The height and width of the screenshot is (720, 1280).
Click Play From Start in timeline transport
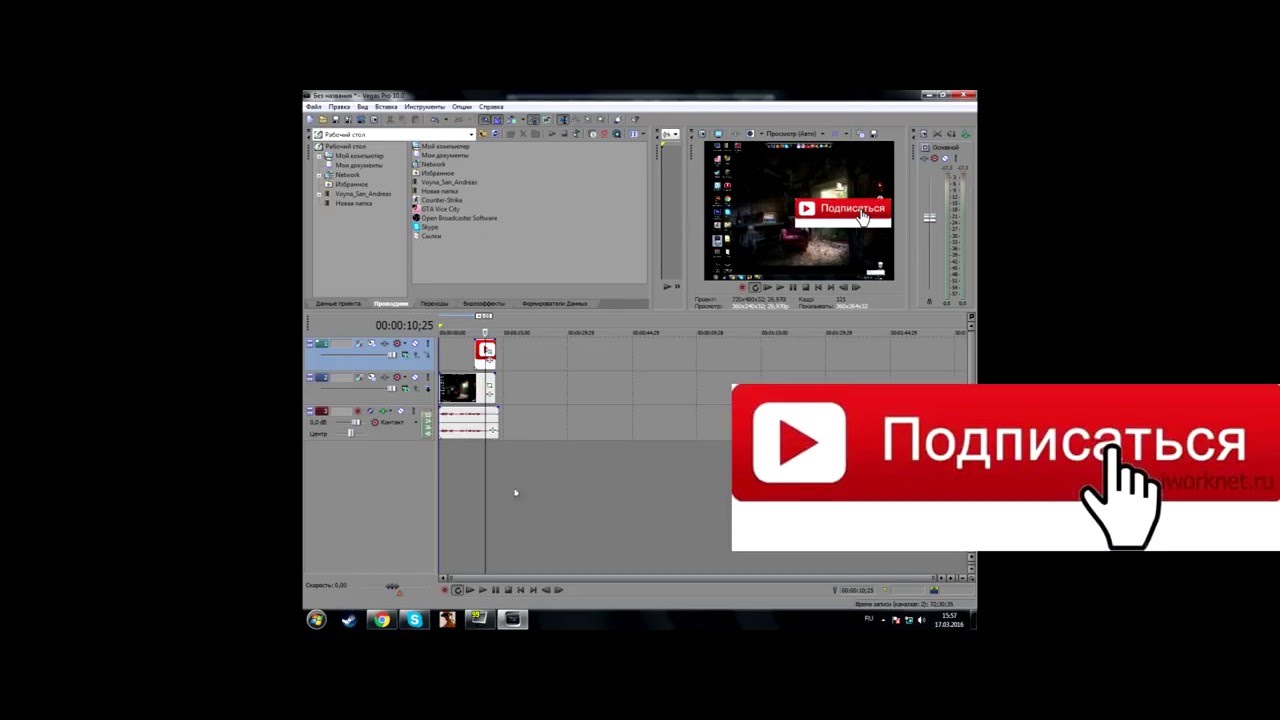pos(470,590)
